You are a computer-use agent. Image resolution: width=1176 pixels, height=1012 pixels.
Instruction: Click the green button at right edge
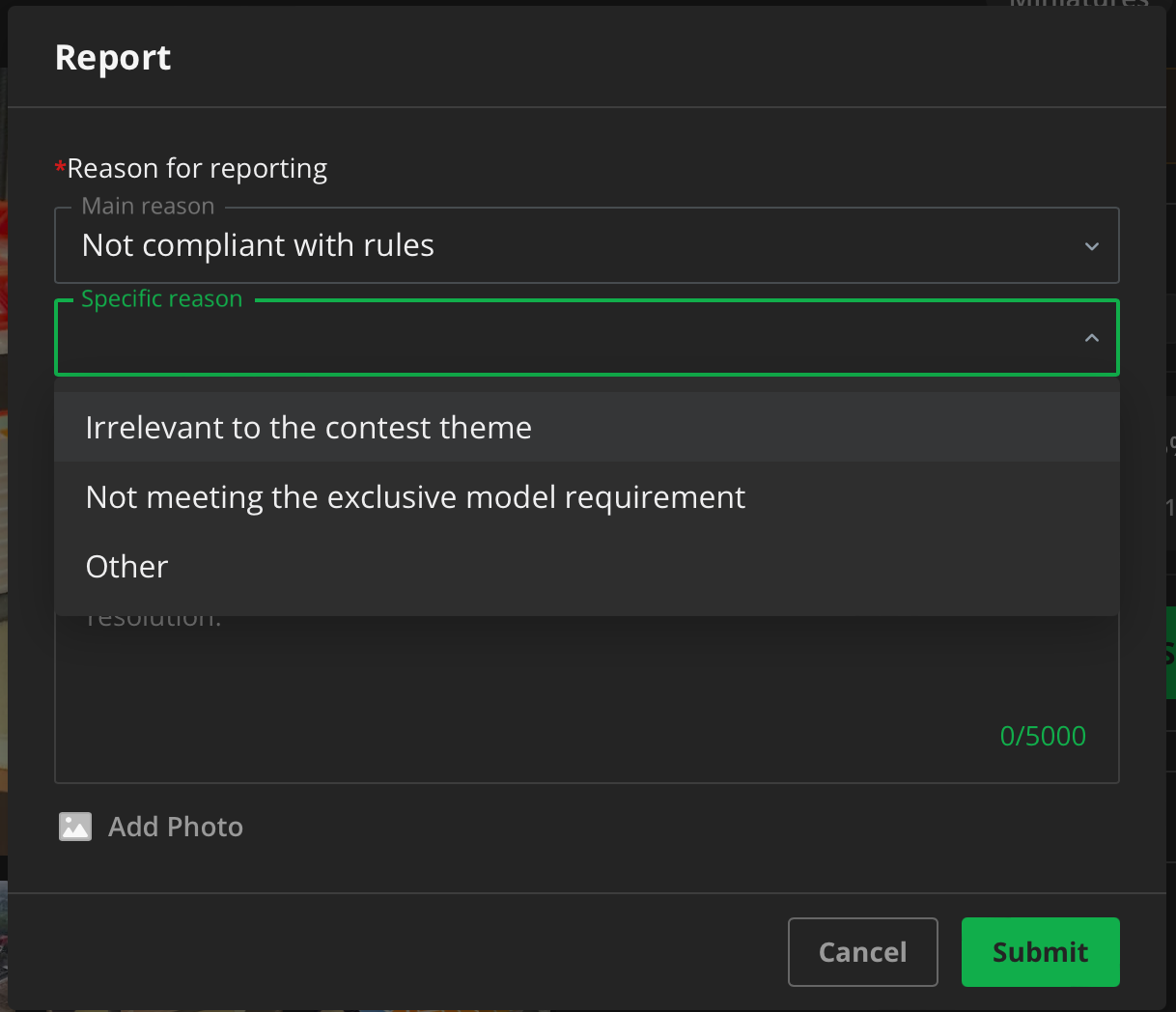tap(1170, 653)
